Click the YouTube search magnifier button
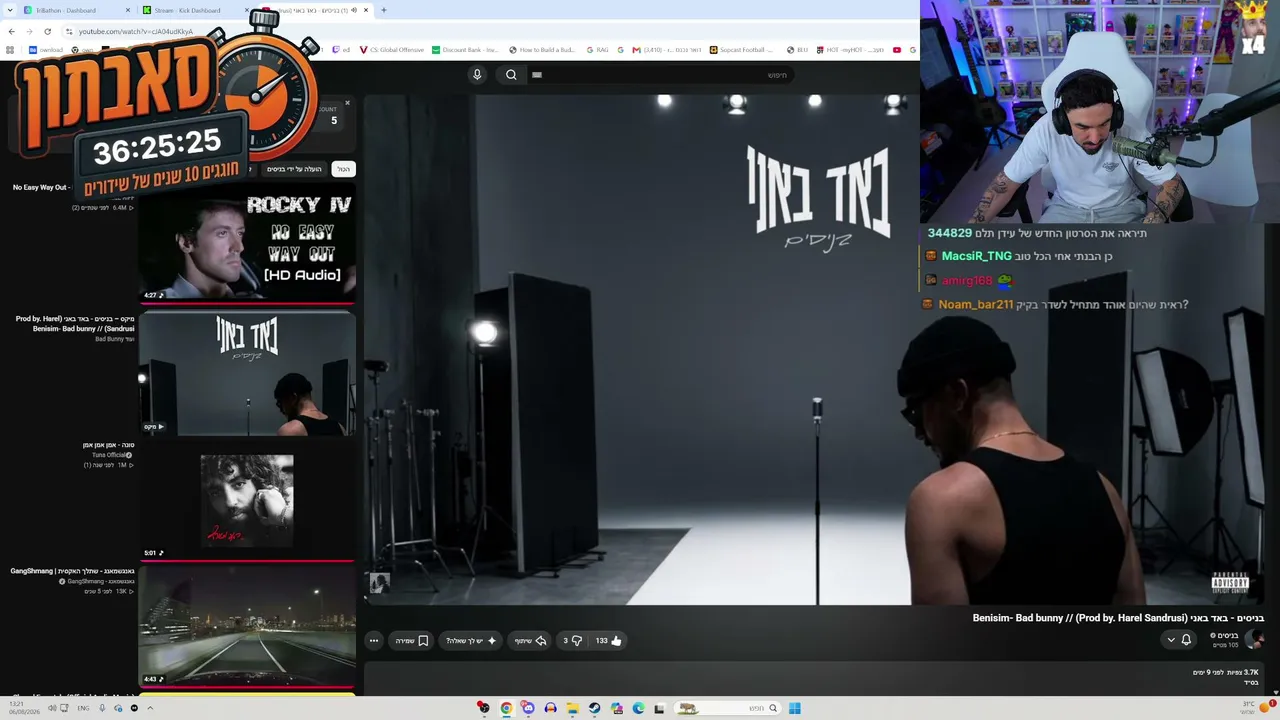Viewport: 1280px width, 720px height. (x=511, y=75)
